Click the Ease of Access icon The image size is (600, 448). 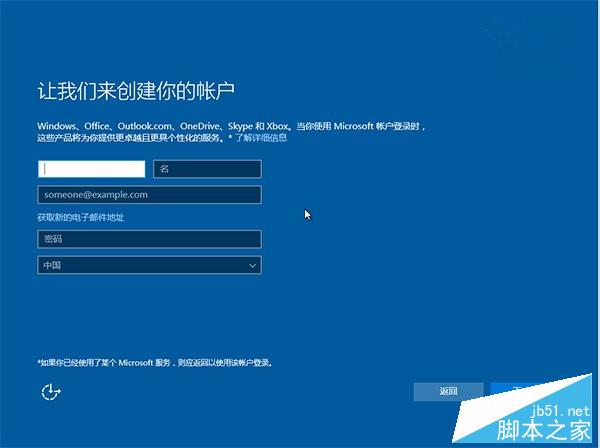click(51, 392)
